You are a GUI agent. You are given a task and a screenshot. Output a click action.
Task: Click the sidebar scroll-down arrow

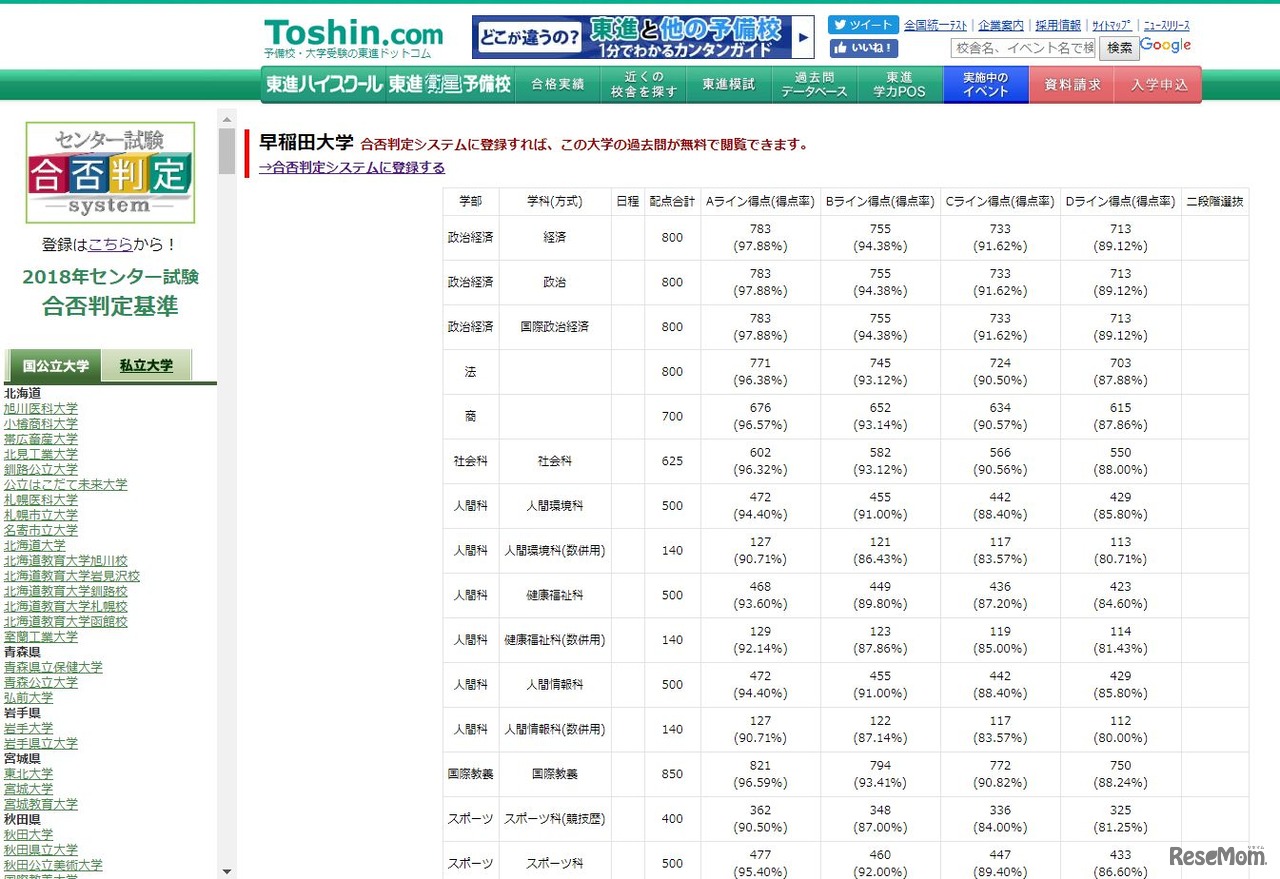click(227, 870)
